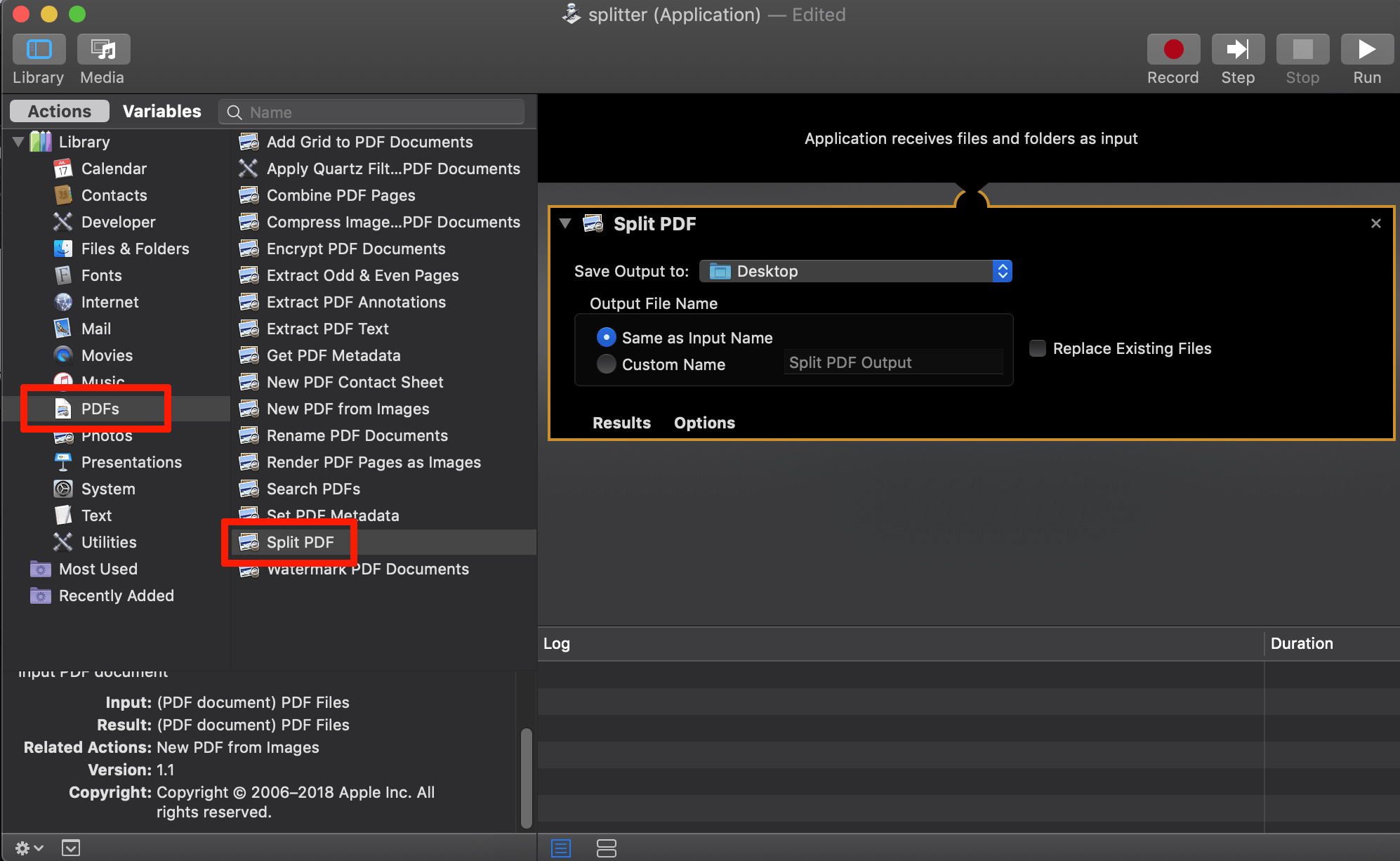Choose the Custom Name radio option
This screenshot has height=861, width=1400.
point(606,364)
